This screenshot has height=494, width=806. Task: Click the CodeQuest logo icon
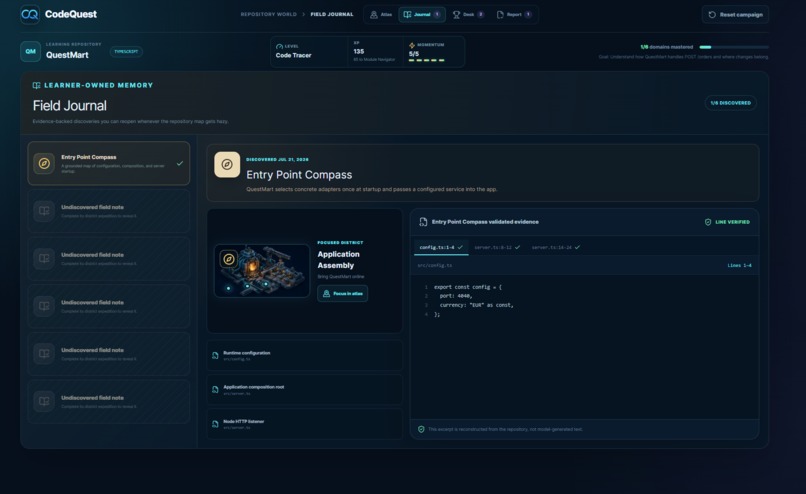click(30, 14)
